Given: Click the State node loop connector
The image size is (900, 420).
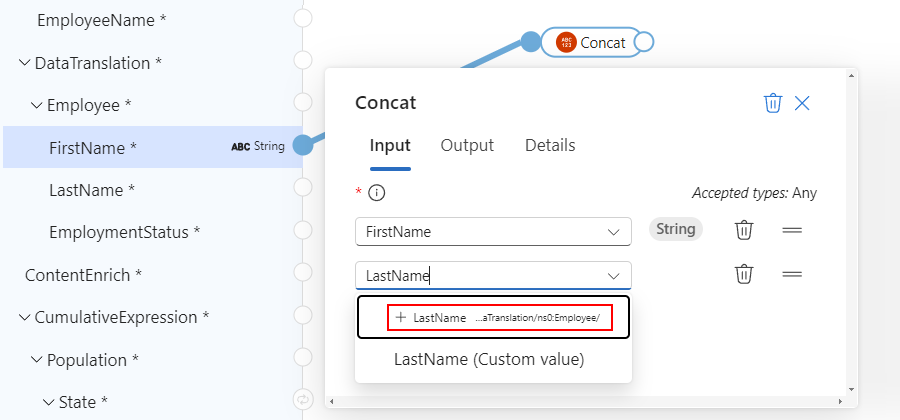Looking at the screenshot, I should pyautogui.click(x=302, y=401).
